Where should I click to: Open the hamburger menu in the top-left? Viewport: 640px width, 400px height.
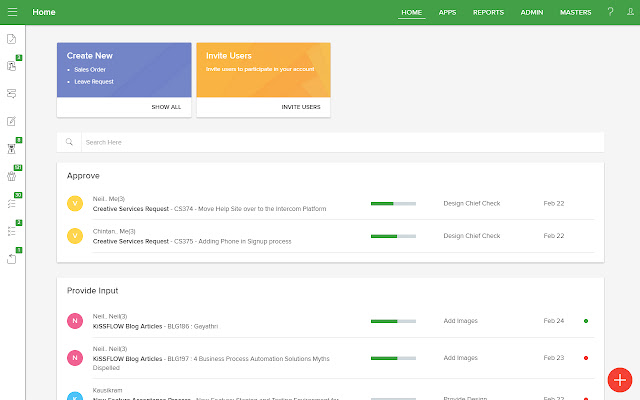12,12
